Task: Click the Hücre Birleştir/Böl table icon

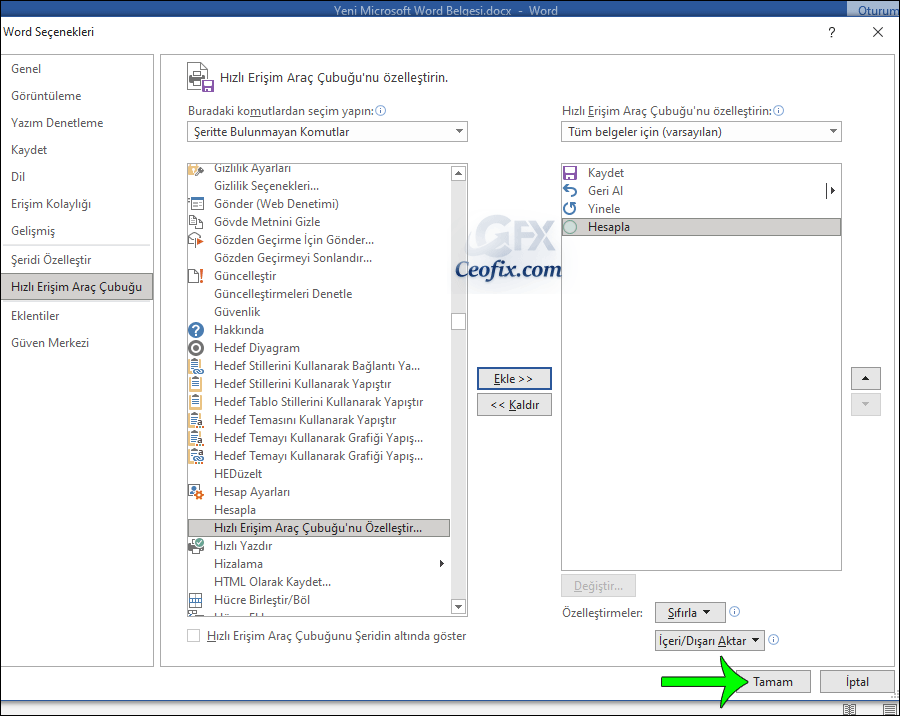Action: (196, 600)
